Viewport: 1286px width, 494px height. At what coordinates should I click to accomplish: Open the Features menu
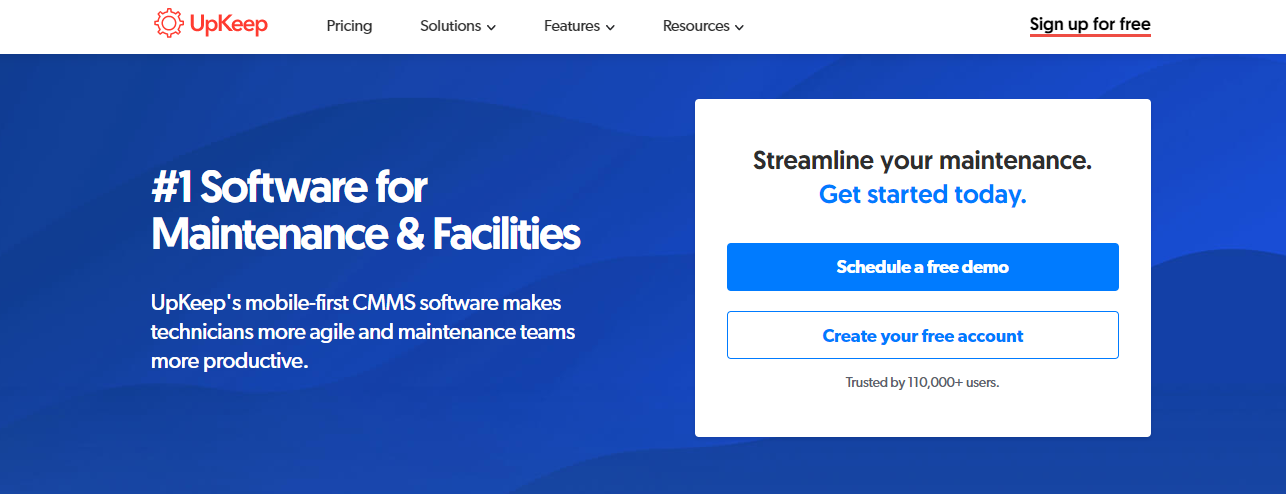[x=579, y=26]
